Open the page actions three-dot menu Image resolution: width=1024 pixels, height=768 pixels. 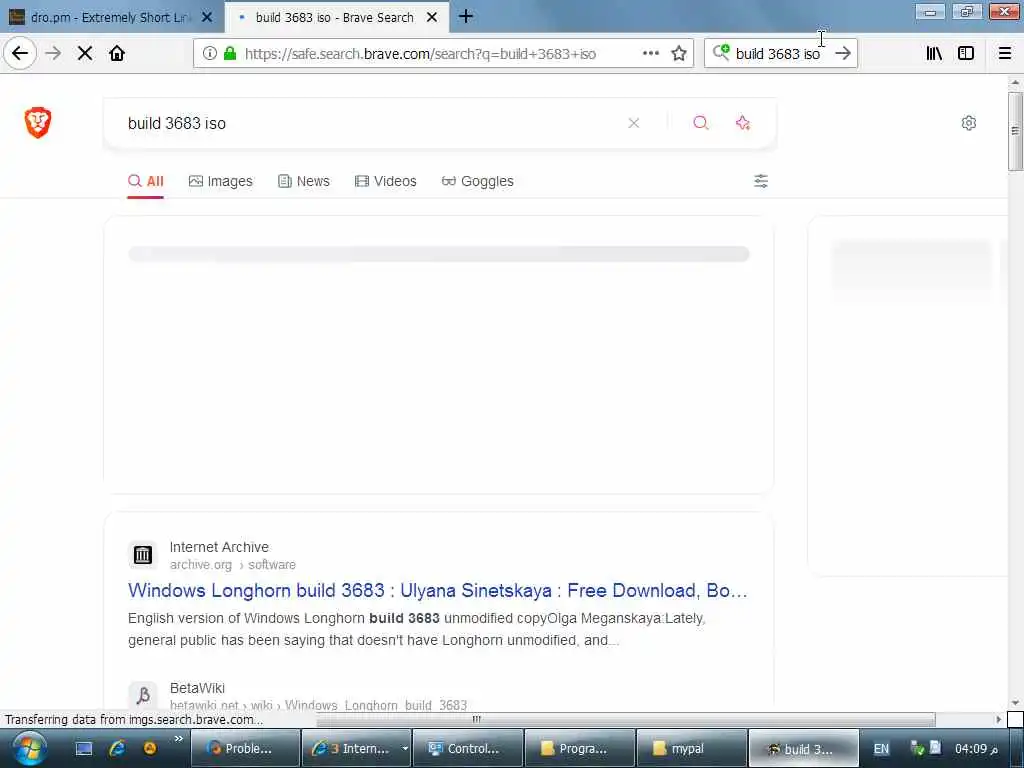650,54
